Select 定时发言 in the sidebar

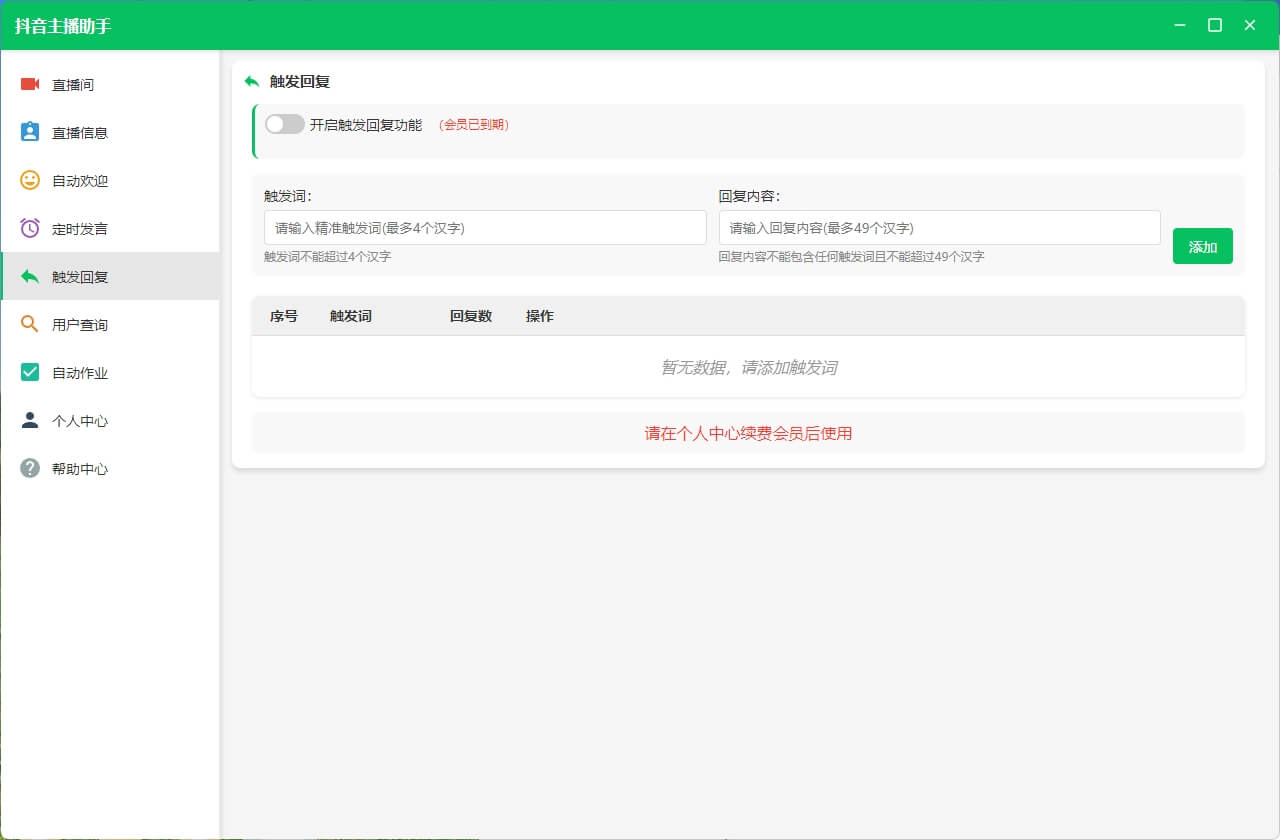coord(110,228)
